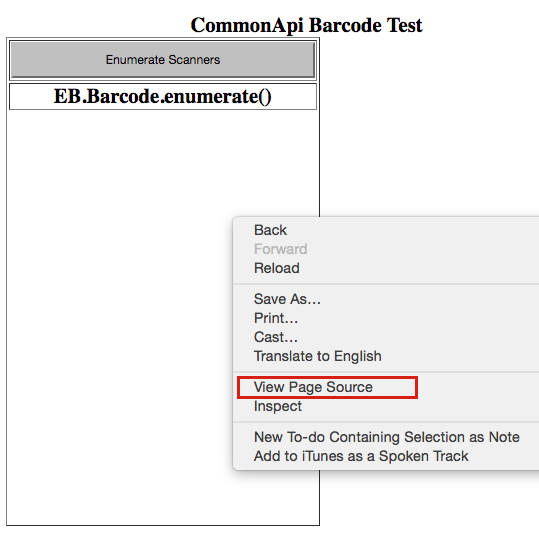
Task: Select New To-do Containing Selection as Note
Action: 386,437
